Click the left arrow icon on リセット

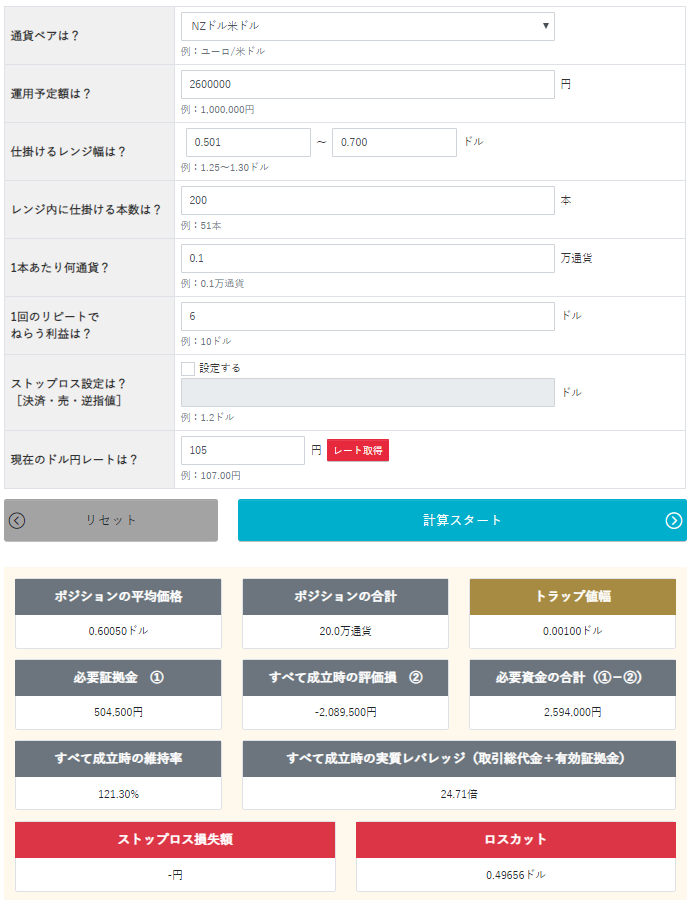click(17, 521)
